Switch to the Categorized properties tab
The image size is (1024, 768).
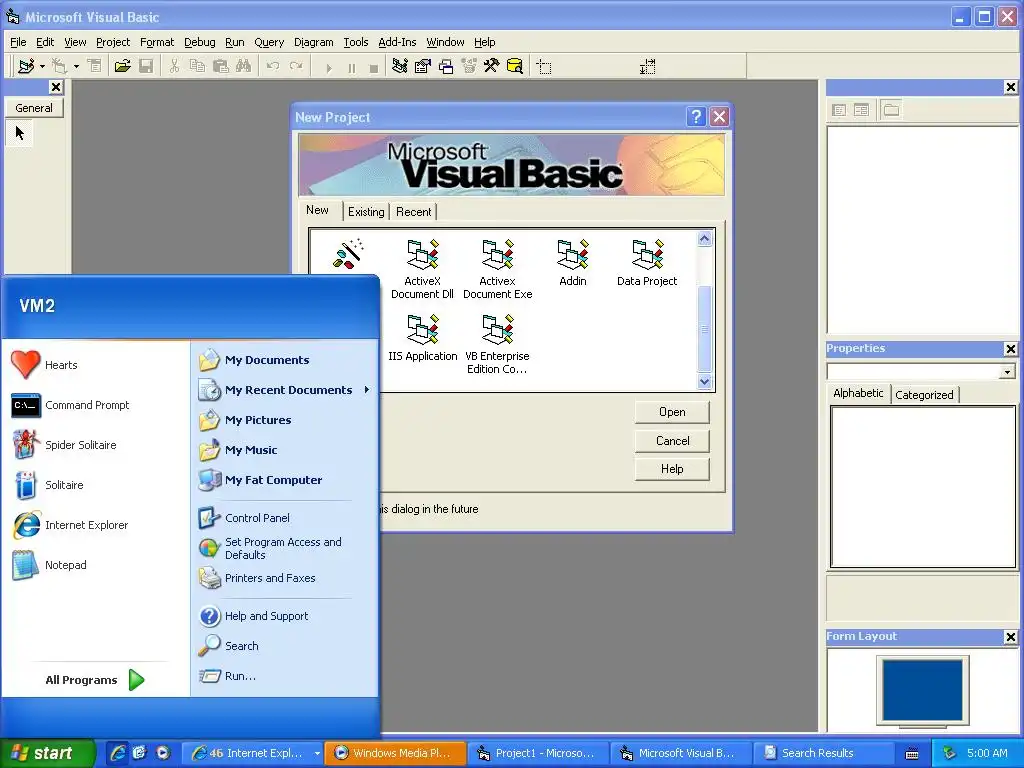924,394
